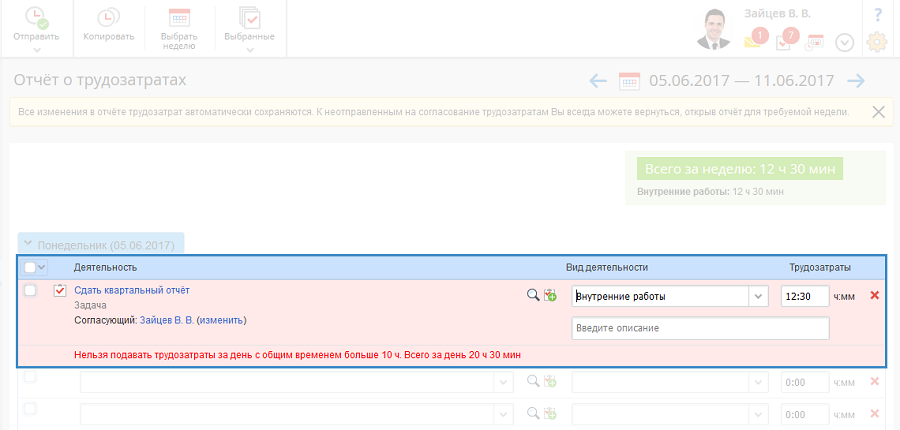Click the 0:00 time field in second empty row

(805, 414)
